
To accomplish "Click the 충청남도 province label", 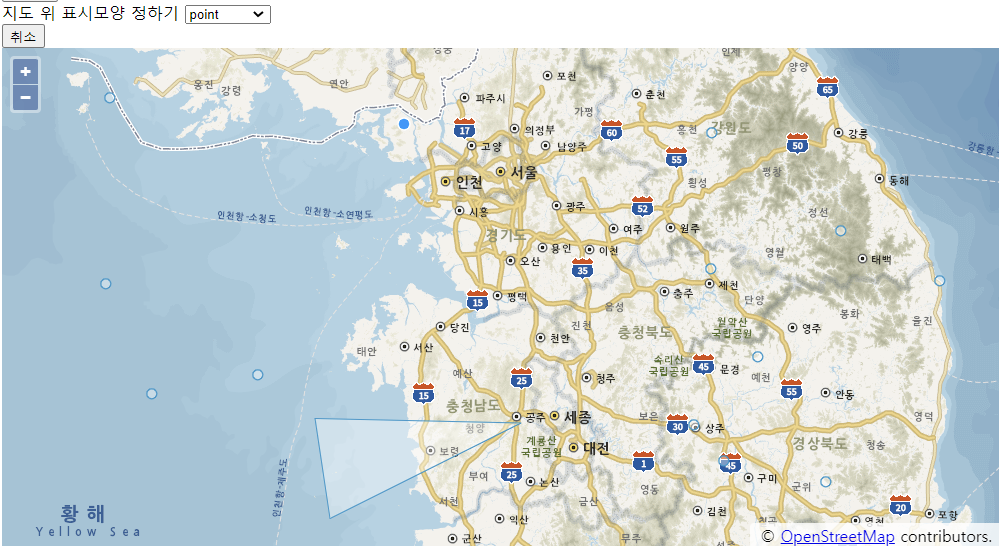I will point(473,406).
